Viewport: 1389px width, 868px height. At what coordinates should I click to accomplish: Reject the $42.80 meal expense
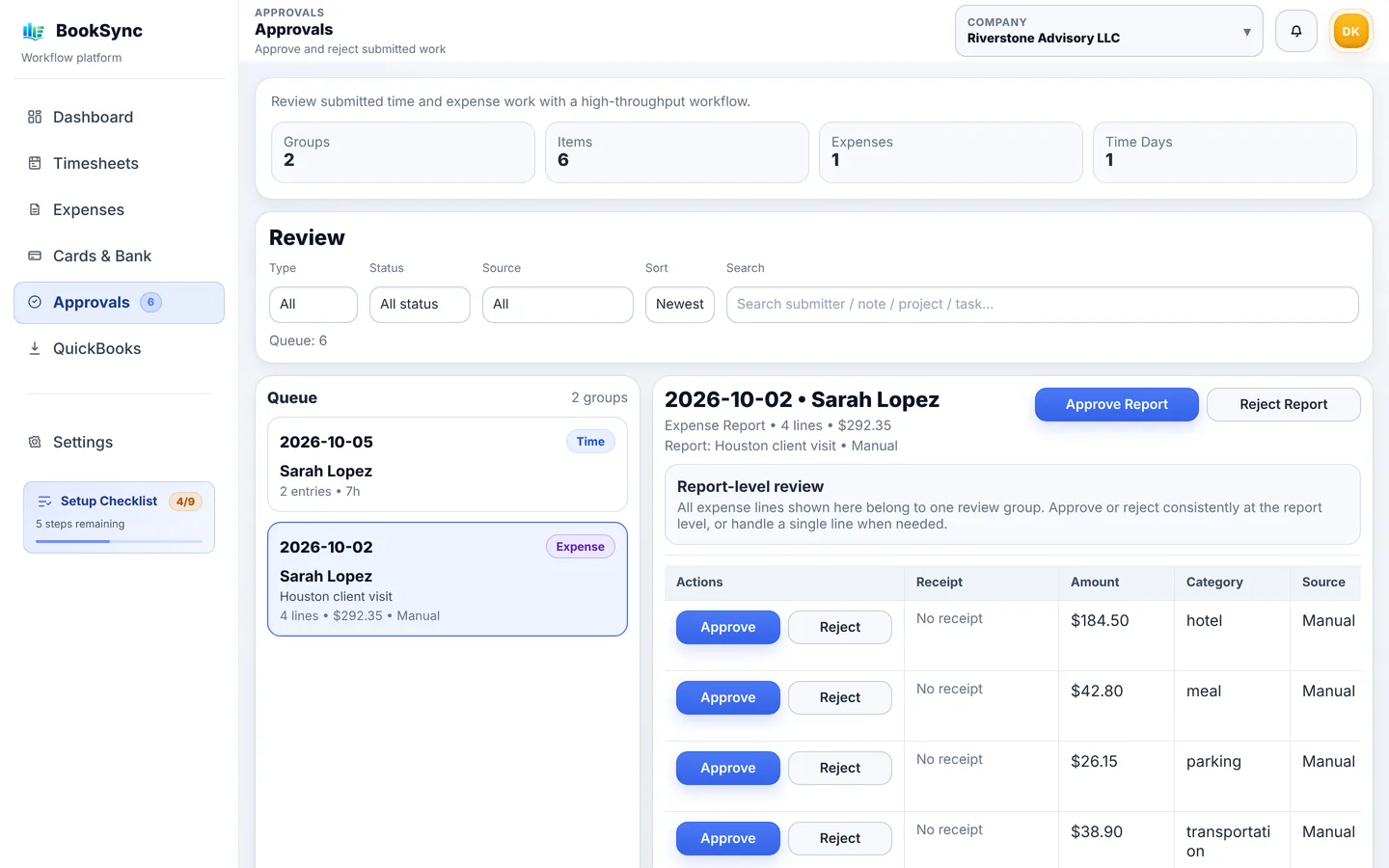[x=840, y=697]
